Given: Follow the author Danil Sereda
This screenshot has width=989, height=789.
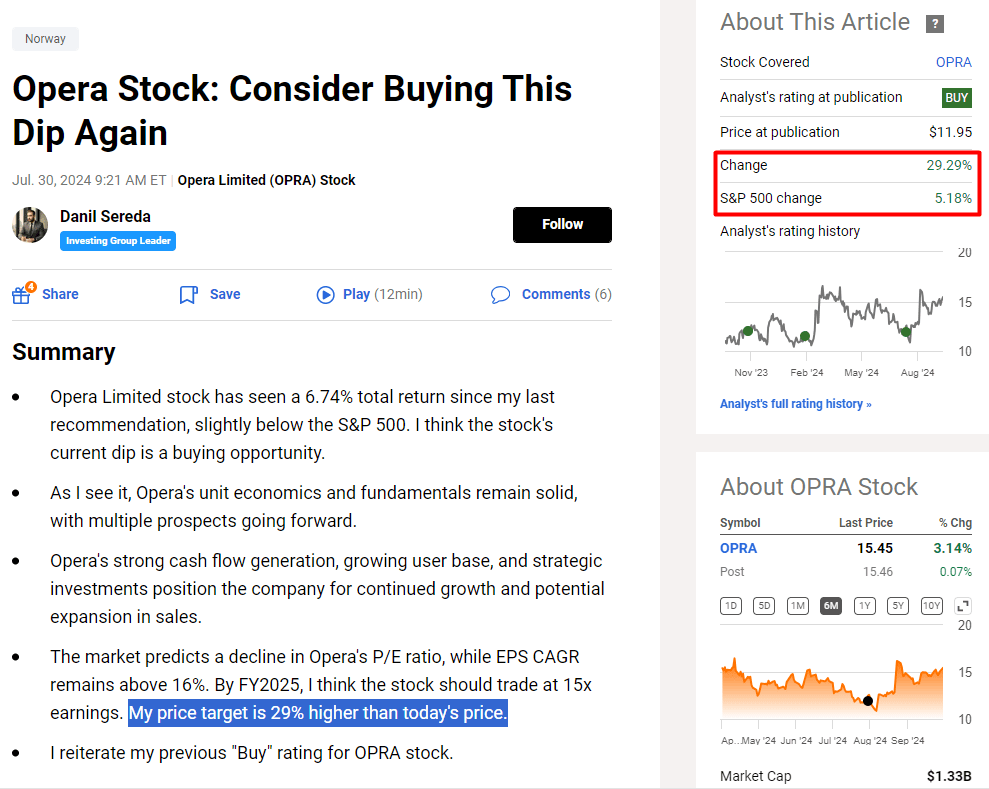Looking at the screenshot, I should (562, 224).
